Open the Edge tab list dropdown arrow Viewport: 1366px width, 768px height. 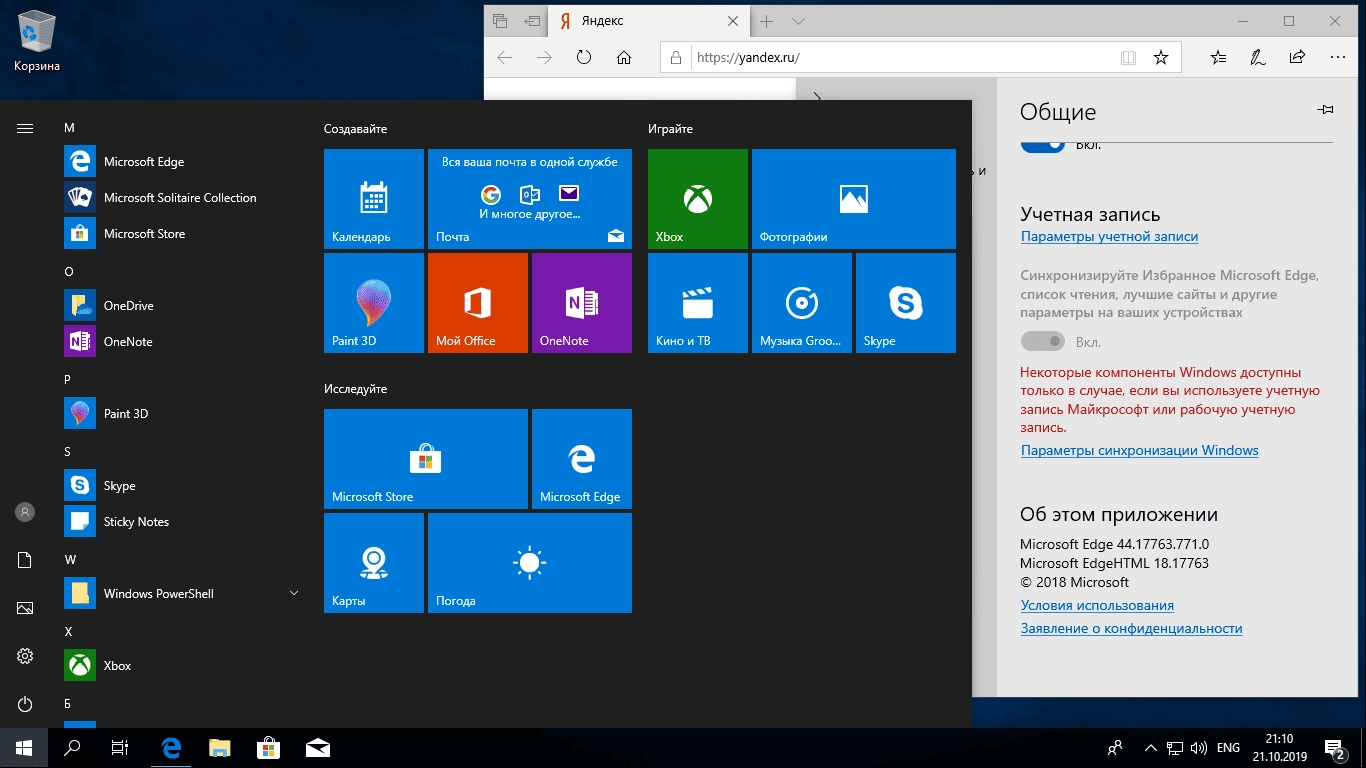coord(798,21)
